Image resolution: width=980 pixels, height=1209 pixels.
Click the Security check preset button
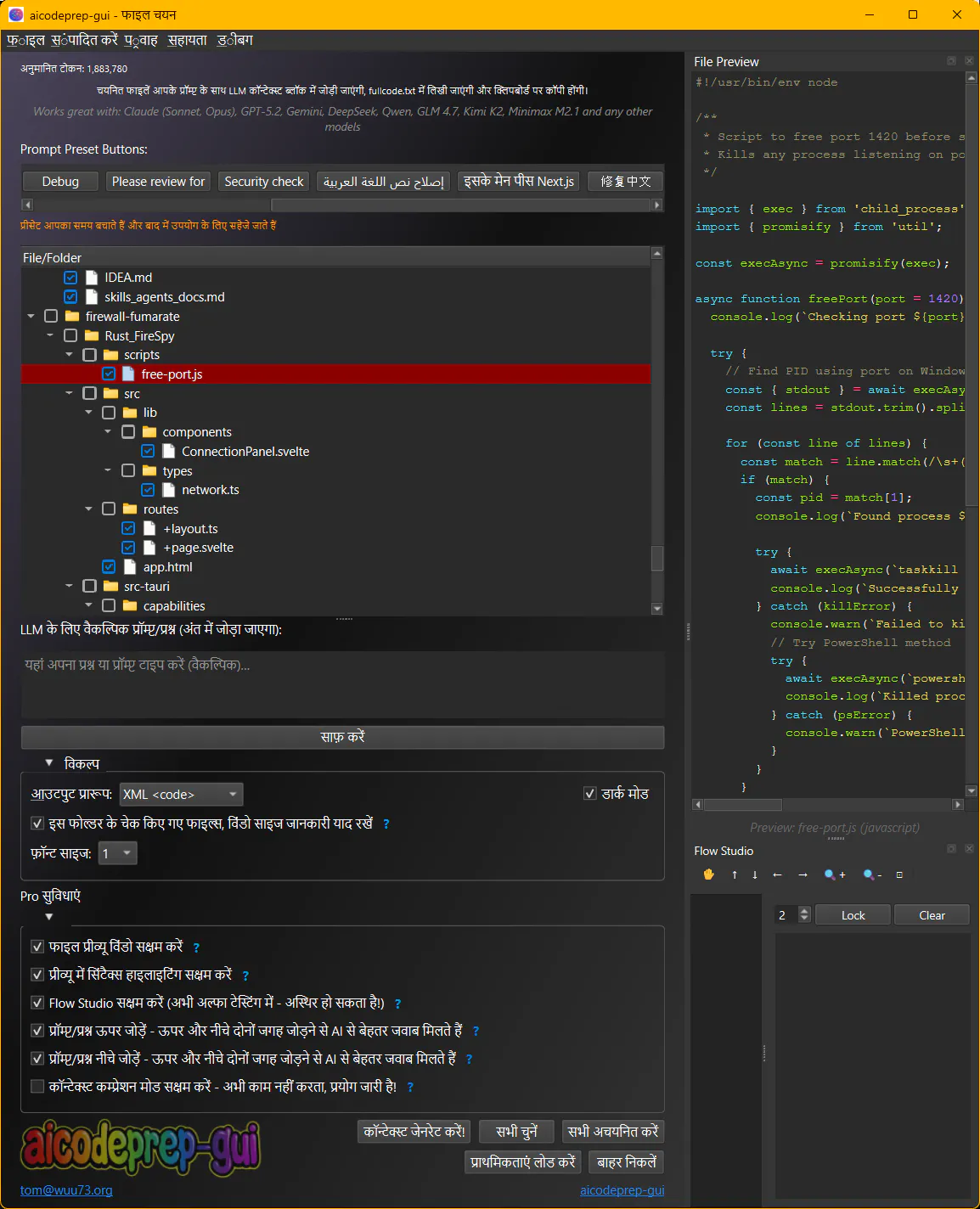pos(263,182)
